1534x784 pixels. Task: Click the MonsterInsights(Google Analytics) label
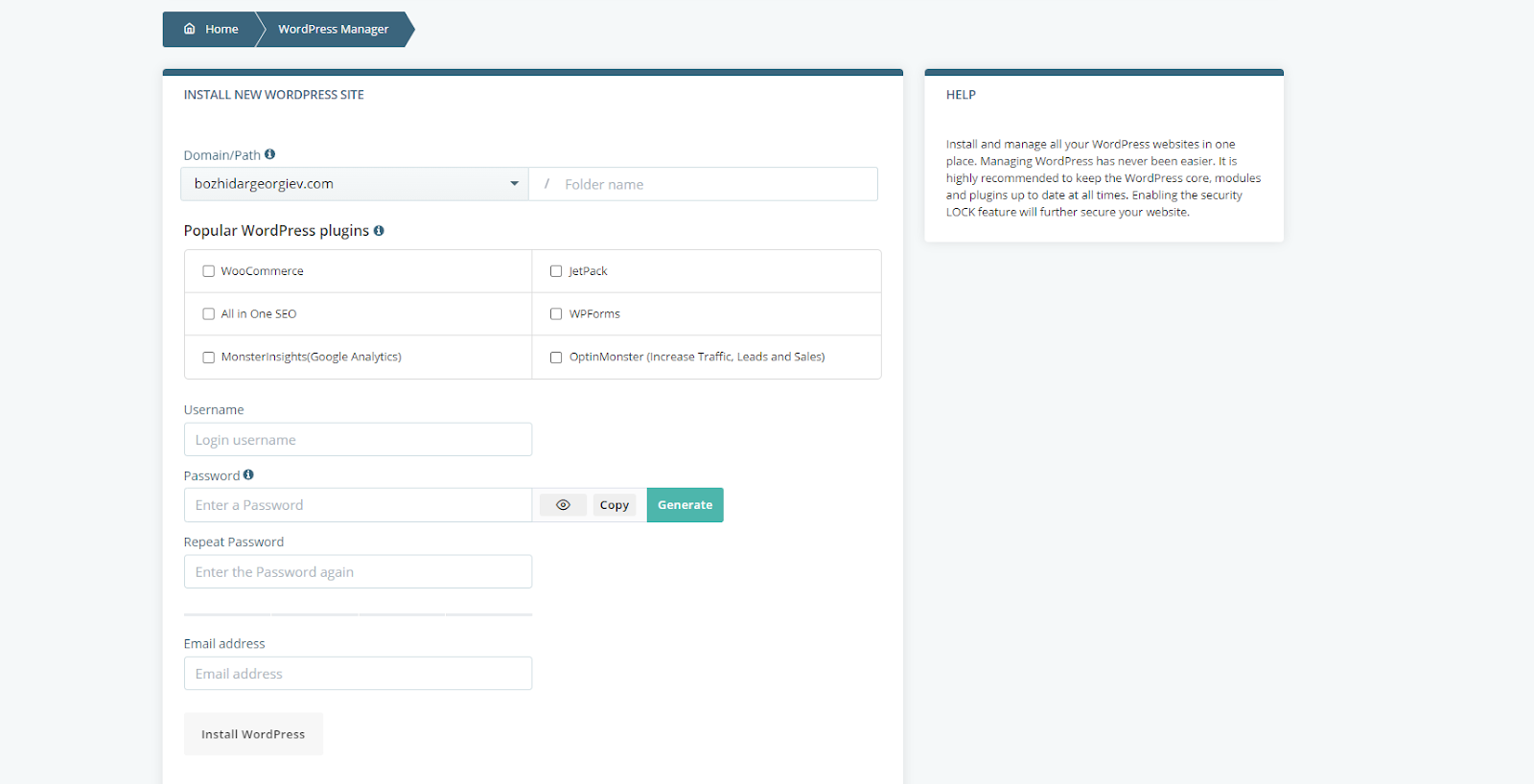pos(311,357)
